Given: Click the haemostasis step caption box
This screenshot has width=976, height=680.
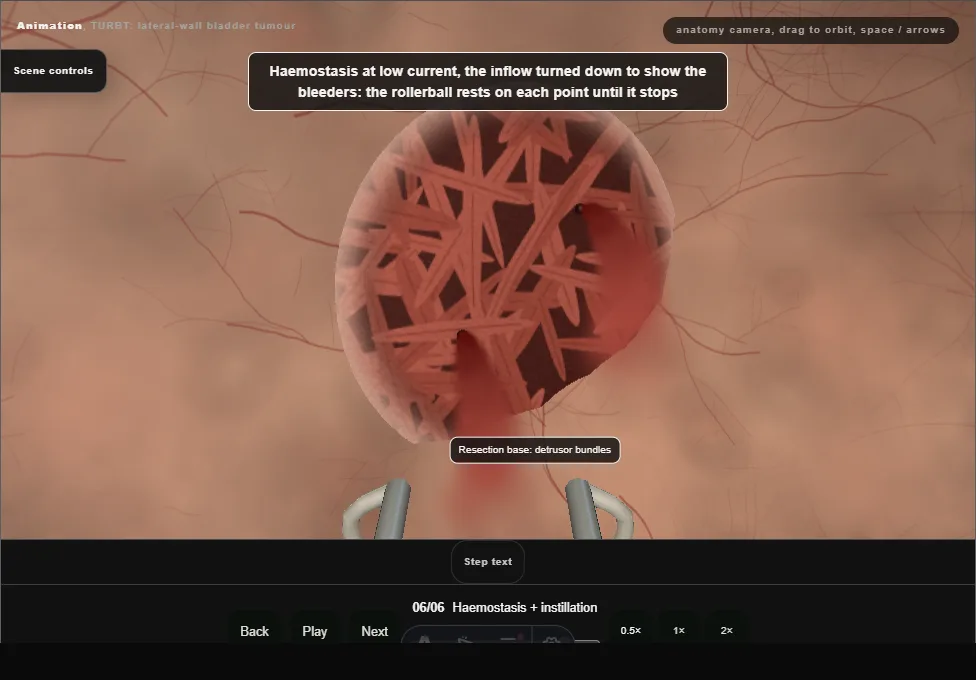Looking at the screenshot, I should tap(488, 82).
